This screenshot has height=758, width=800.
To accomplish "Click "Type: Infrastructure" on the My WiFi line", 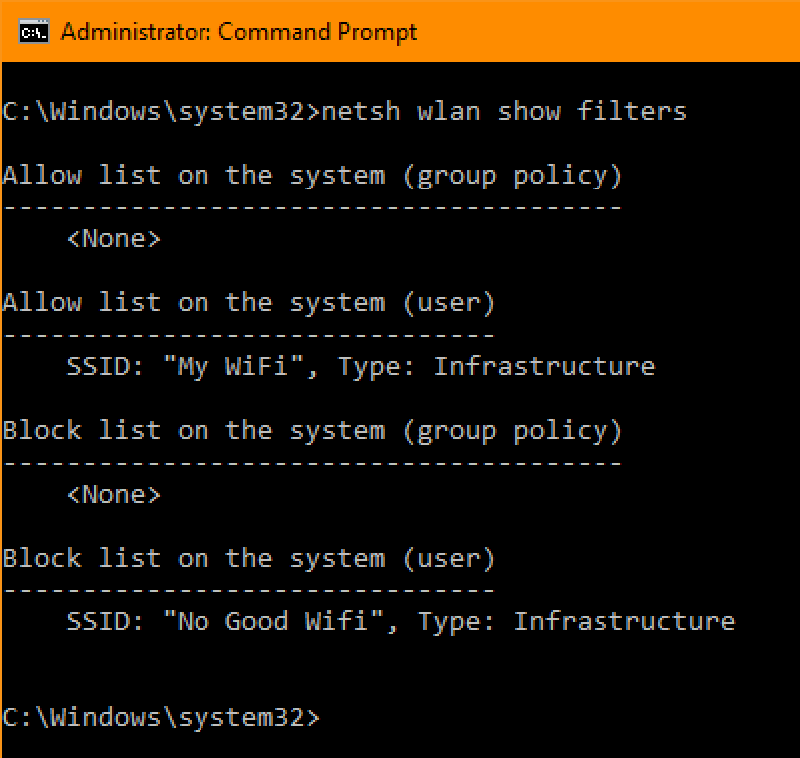I will [x=496, y=367].
